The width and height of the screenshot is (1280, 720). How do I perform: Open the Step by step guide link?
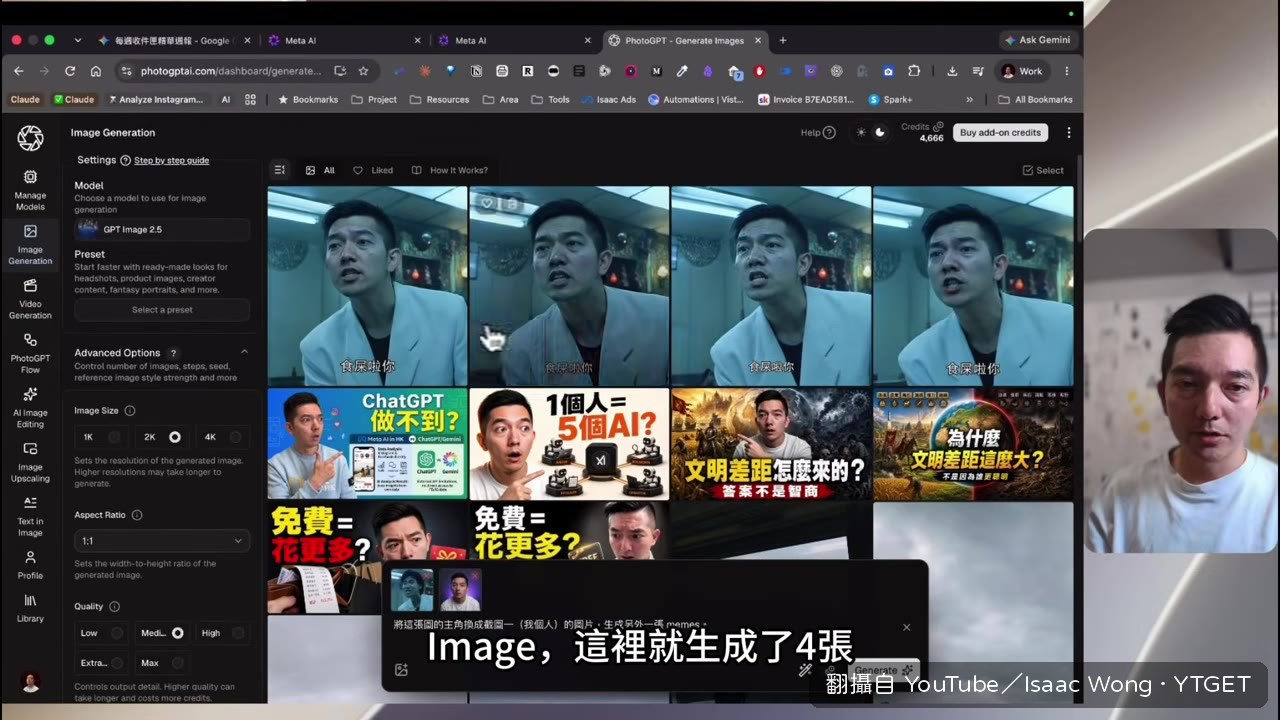point(171,160)
